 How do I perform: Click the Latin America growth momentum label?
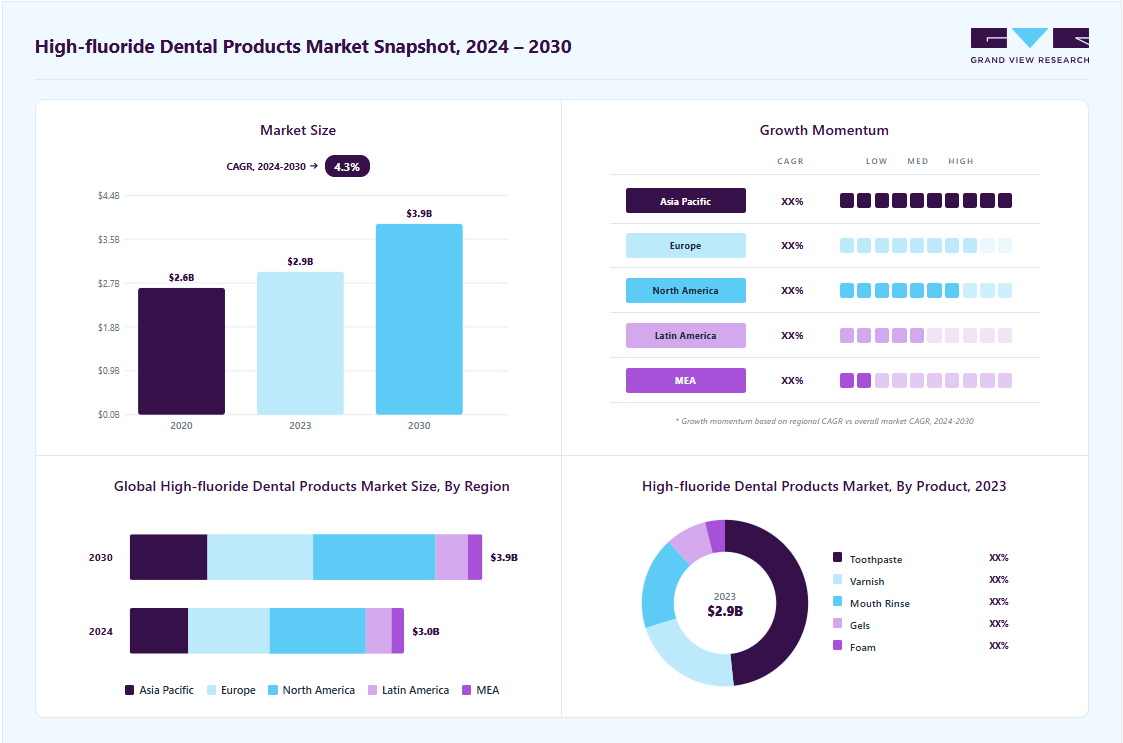(685, 335)
